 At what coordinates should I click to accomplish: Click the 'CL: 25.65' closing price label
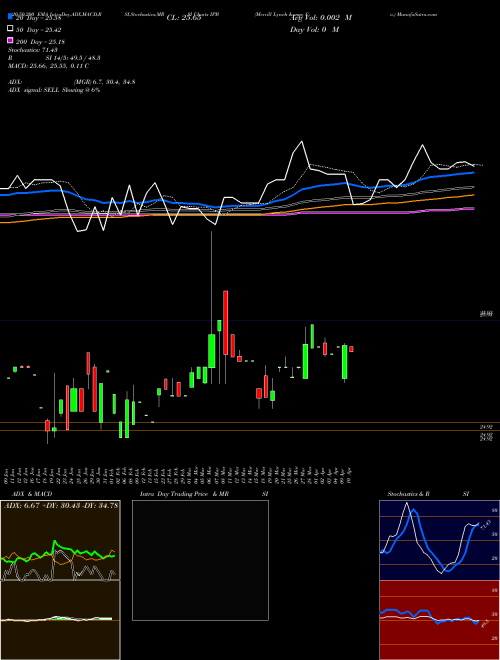(184, 18)
